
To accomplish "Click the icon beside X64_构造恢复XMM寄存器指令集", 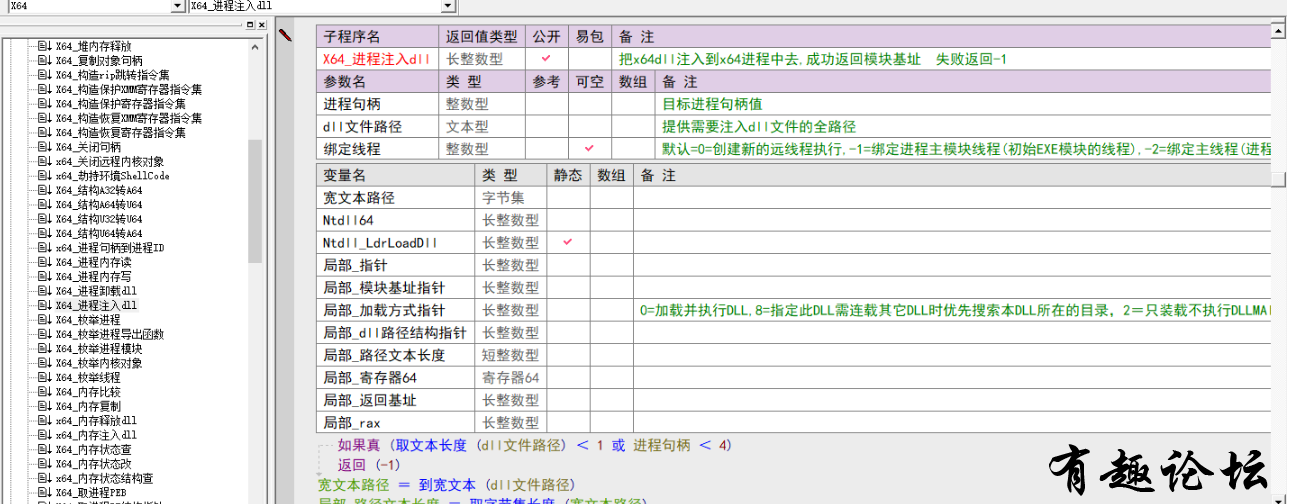I will pos(44,118).
